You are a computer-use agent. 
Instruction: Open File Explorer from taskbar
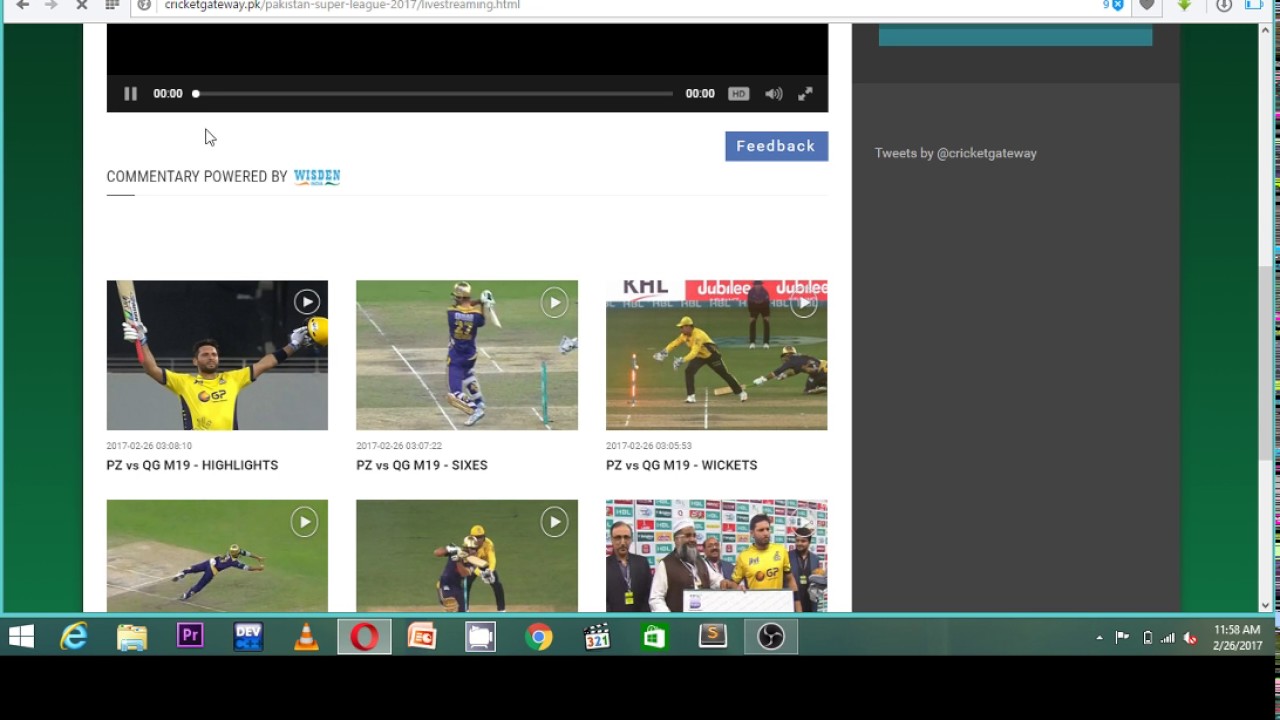point(132,637)
